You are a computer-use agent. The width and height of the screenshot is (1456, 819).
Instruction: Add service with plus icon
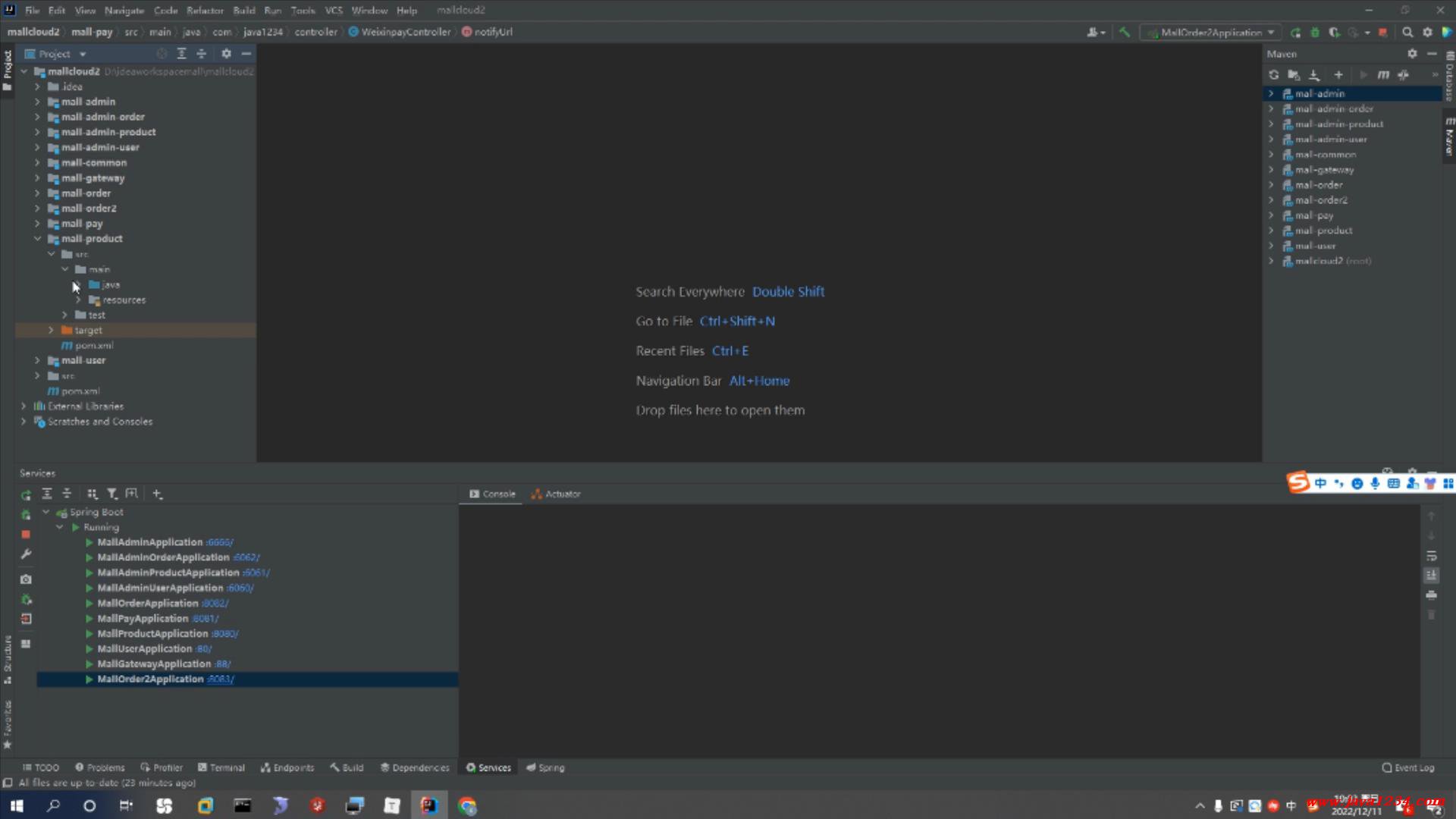[x=157, y=494]
